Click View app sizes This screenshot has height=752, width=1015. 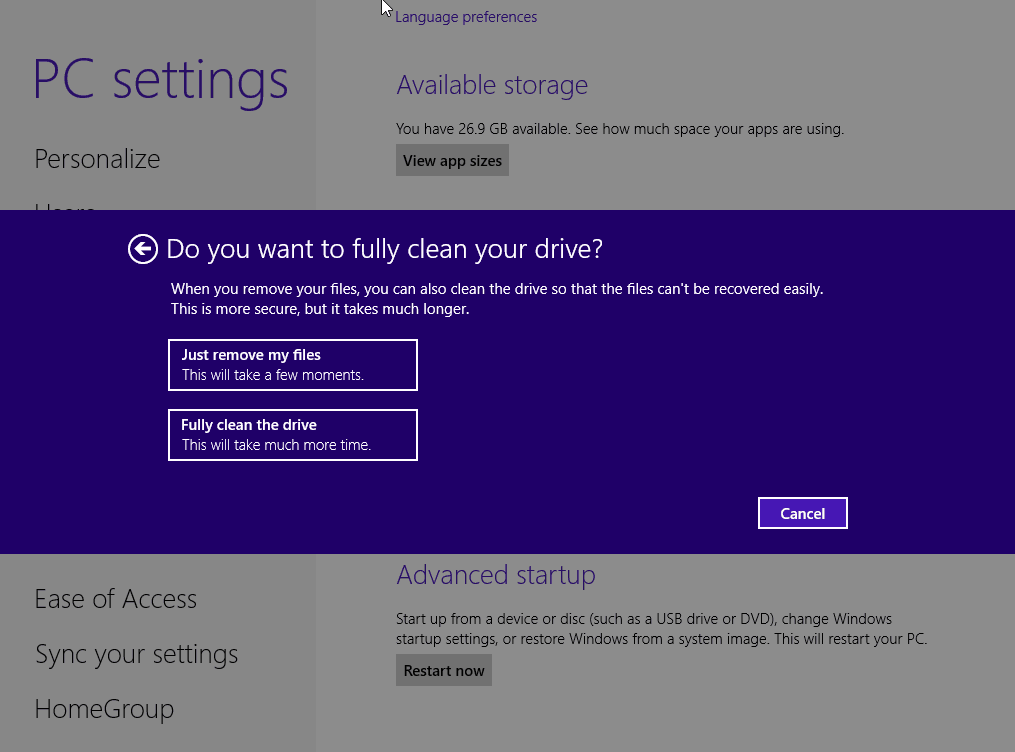[452, 160]
